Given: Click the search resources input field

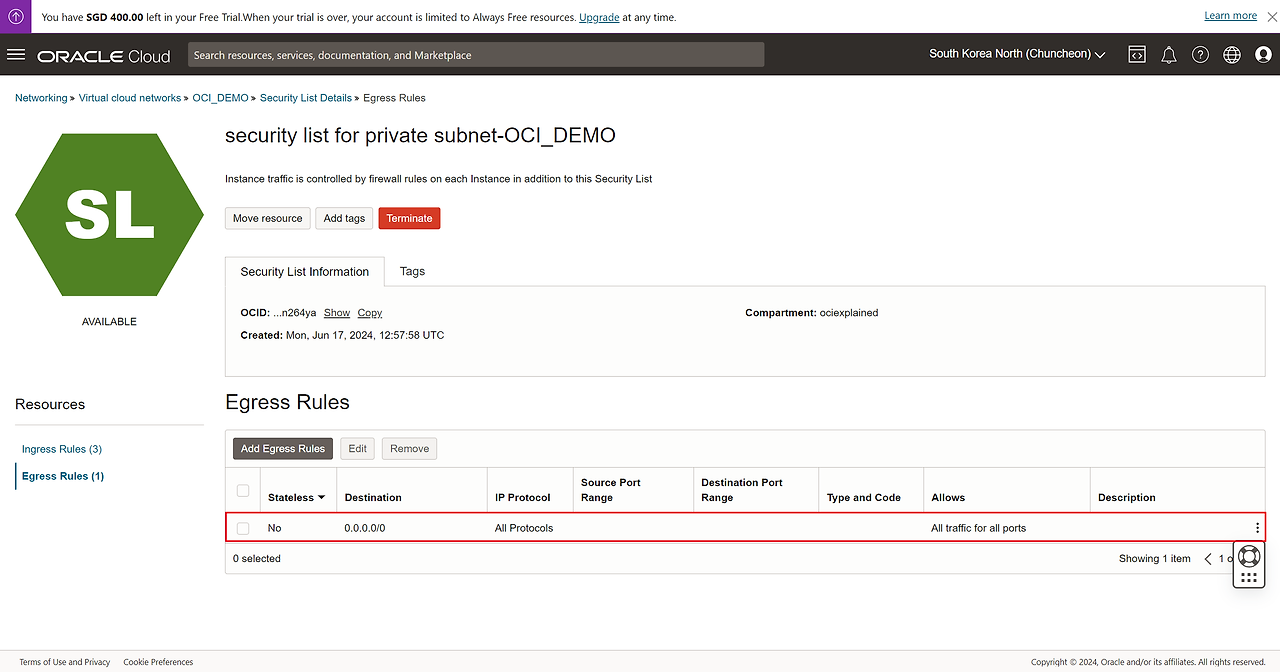Looking at the screenshot, I should [x=476, y=55].
